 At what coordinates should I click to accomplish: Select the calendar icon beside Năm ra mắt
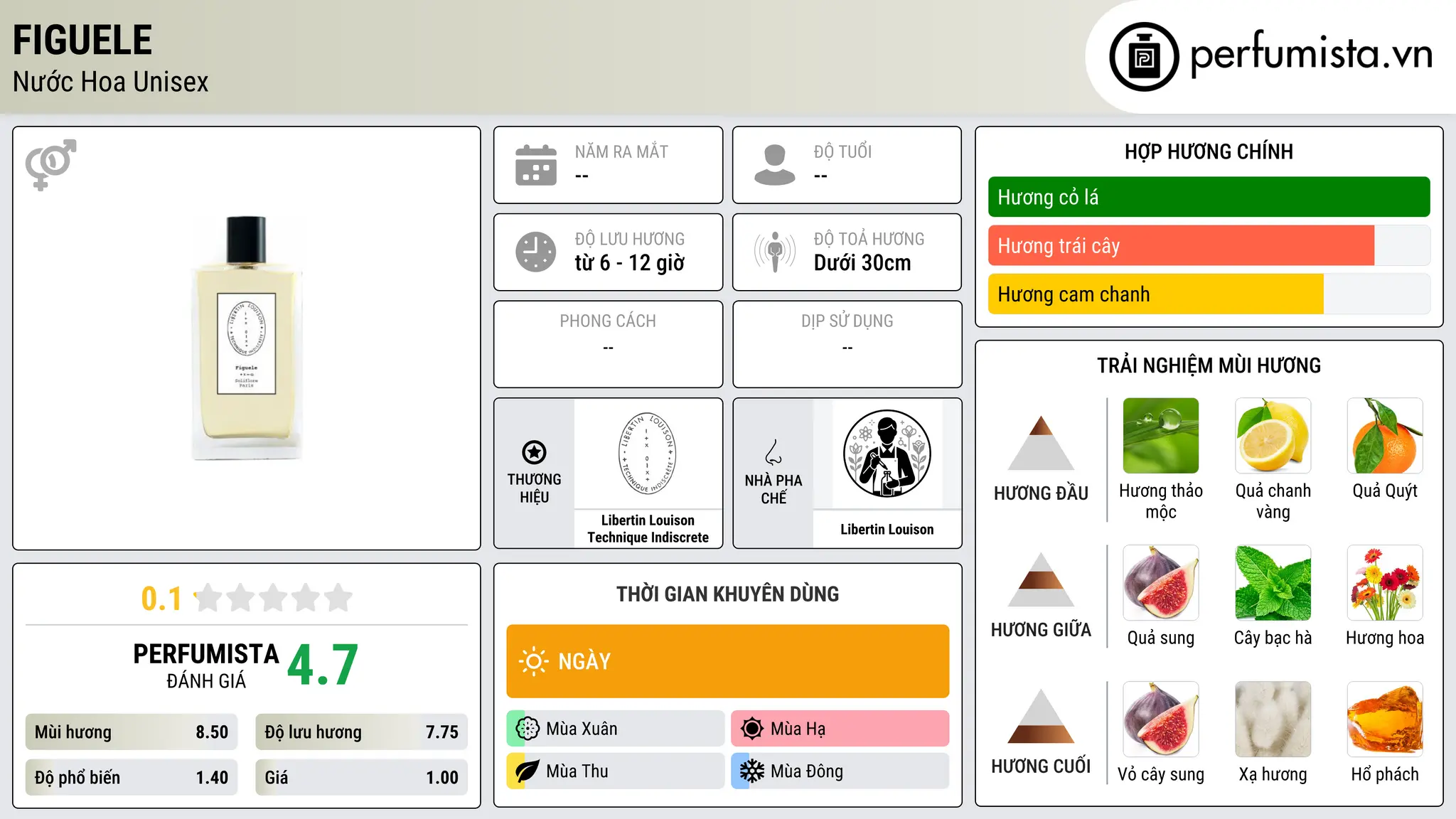pos(536,165)
